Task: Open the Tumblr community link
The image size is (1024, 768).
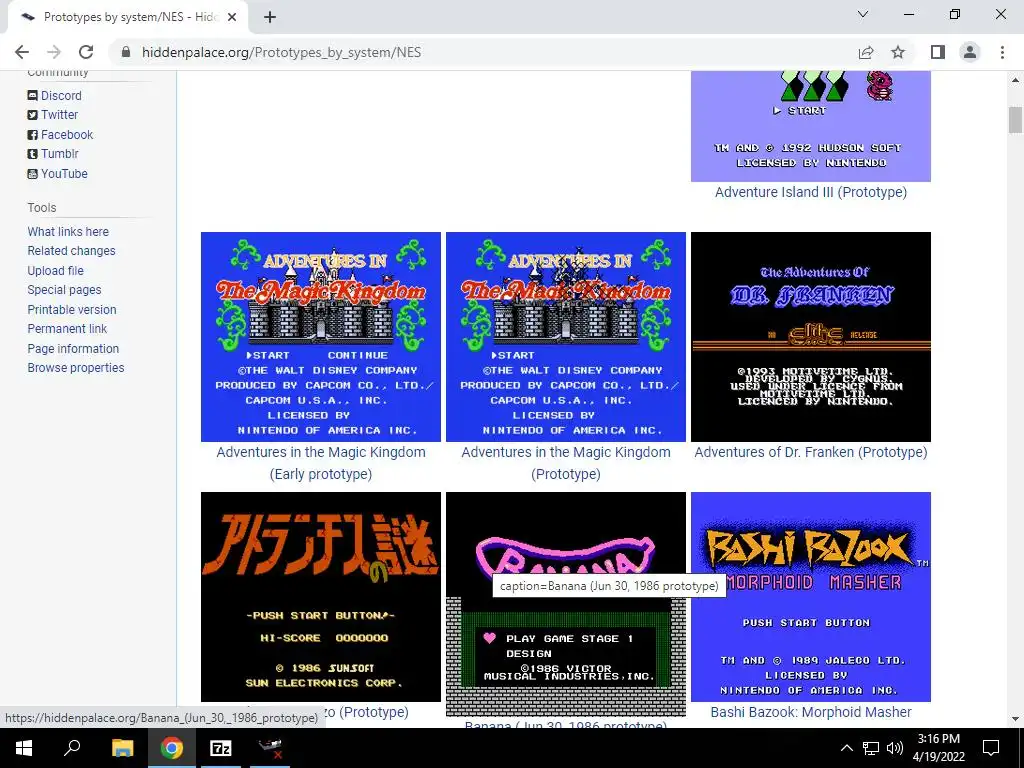Action: tap(60, 154)
